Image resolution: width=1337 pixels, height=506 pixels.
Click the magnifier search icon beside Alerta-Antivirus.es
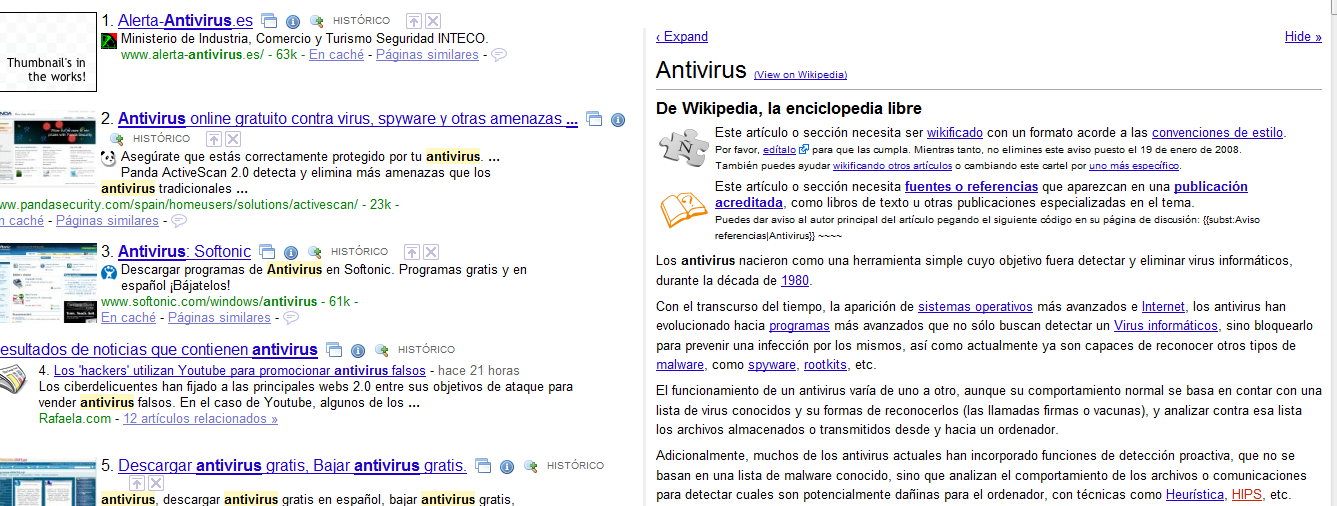(x=317, y=21)
